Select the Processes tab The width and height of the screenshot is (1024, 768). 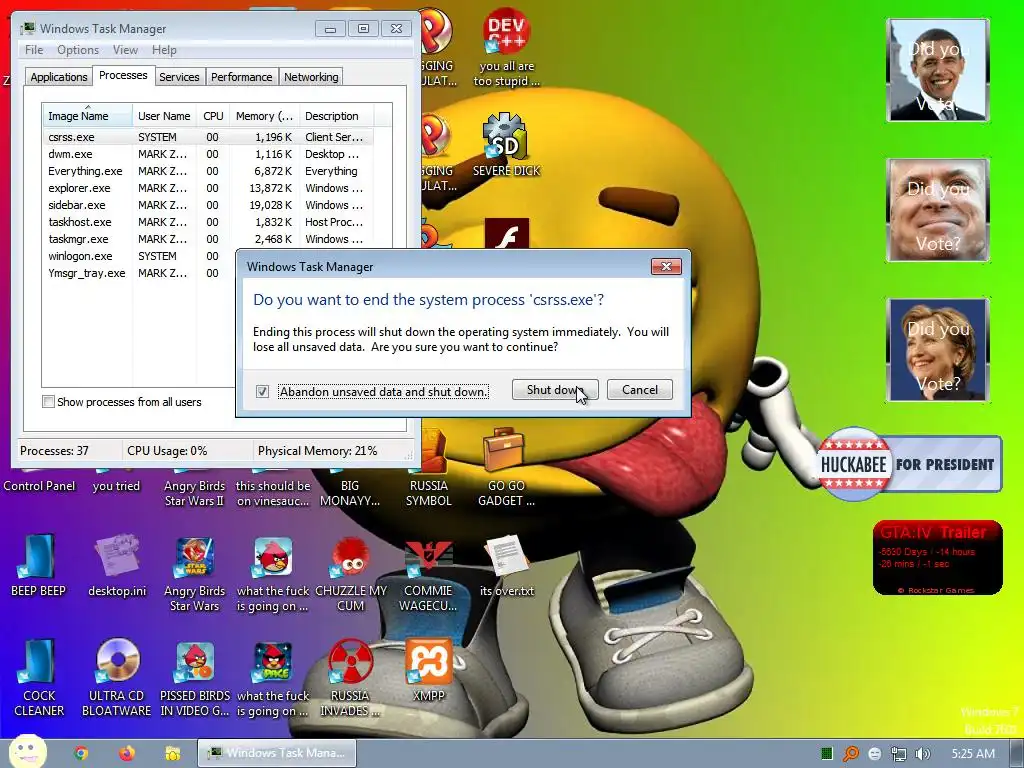coord(123,75)
